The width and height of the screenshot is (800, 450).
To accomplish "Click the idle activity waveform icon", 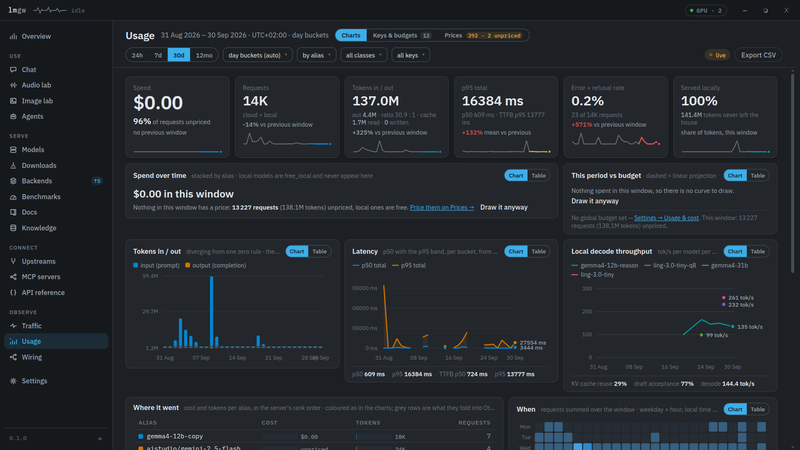I will pos(50,10).
